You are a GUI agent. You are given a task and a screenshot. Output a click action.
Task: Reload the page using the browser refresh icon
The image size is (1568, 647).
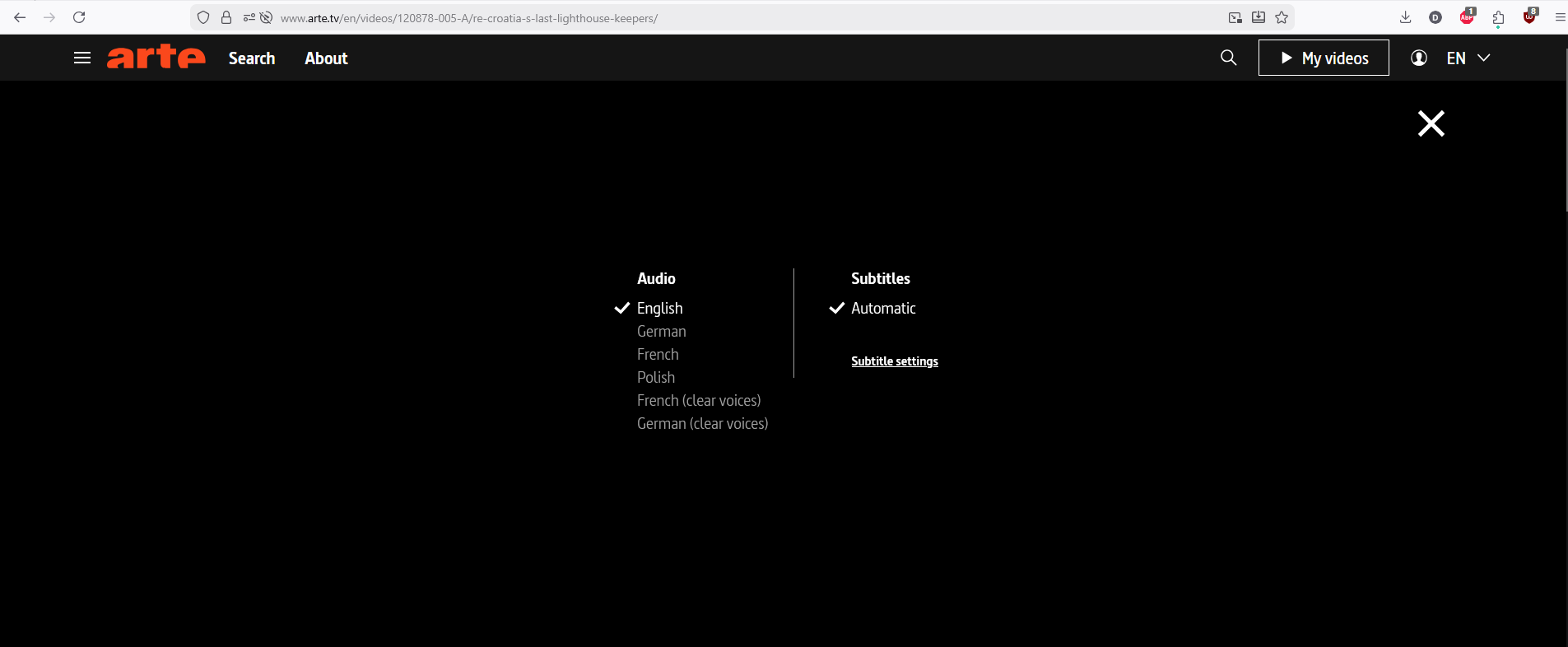point(79,17)
